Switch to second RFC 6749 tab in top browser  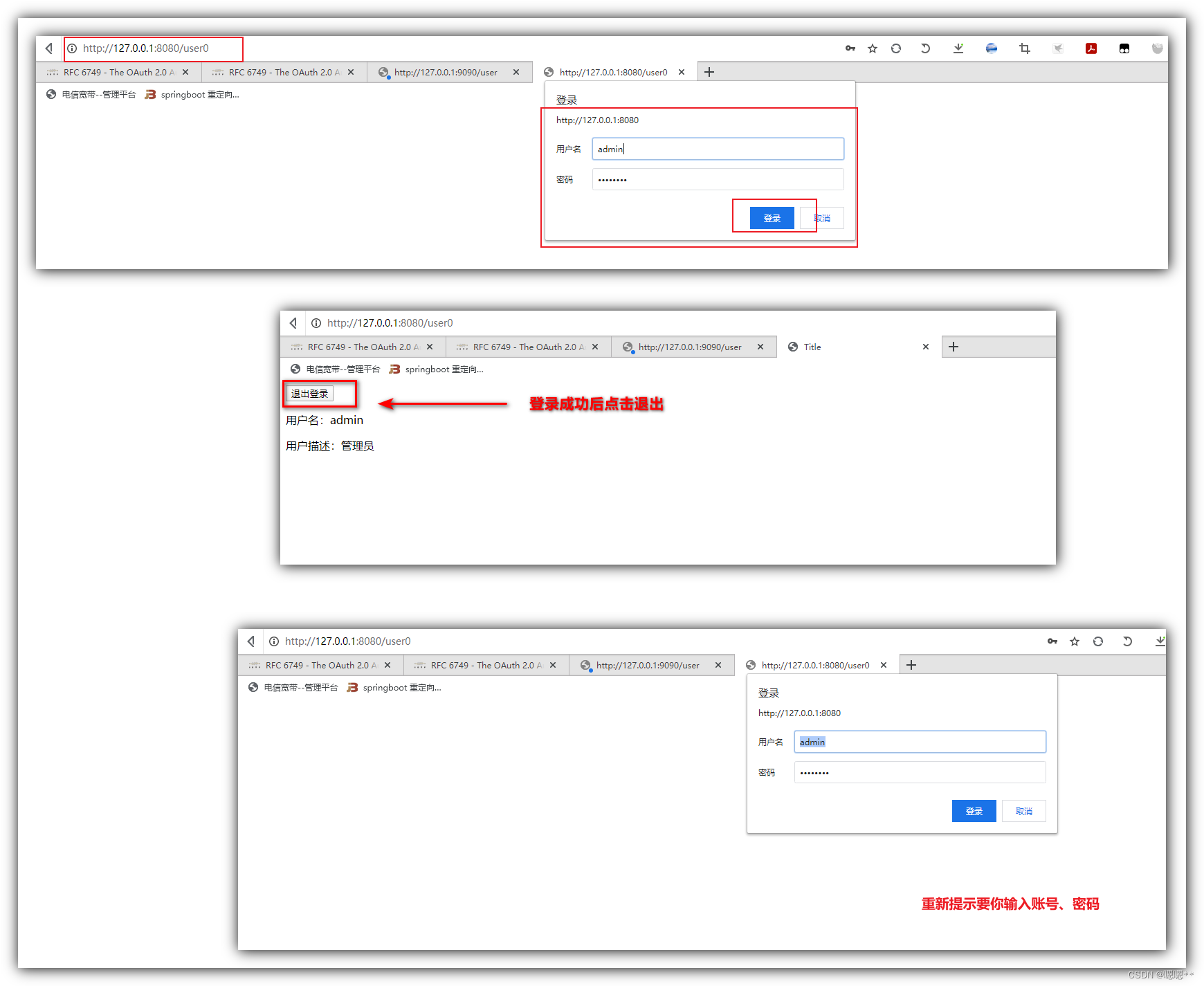284,72
